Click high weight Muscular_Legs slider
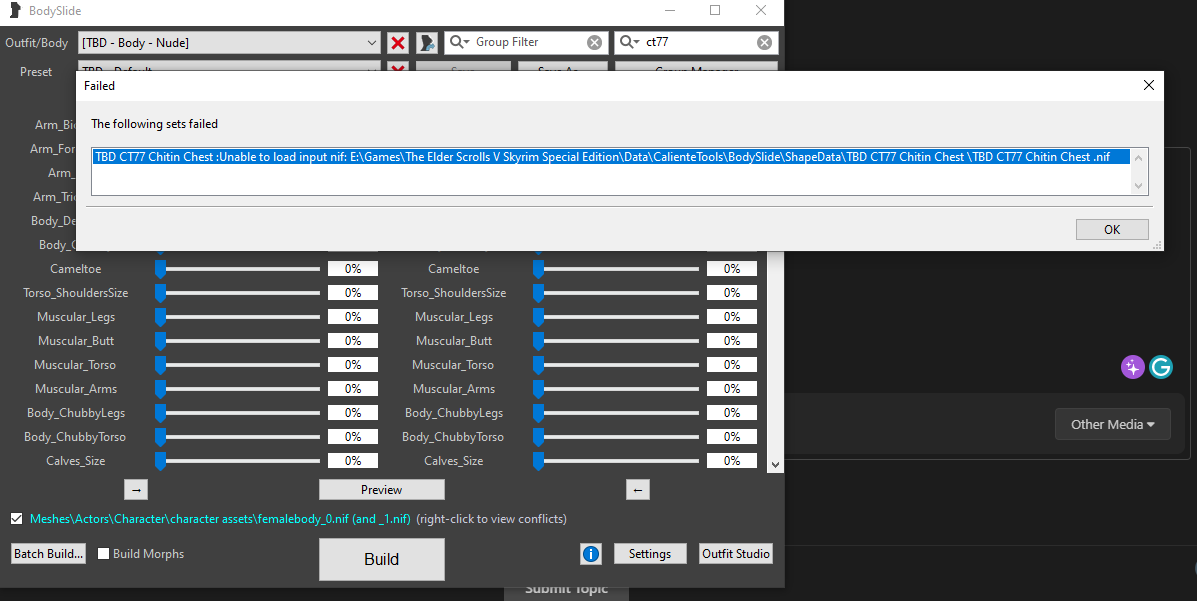 point(616,317)
